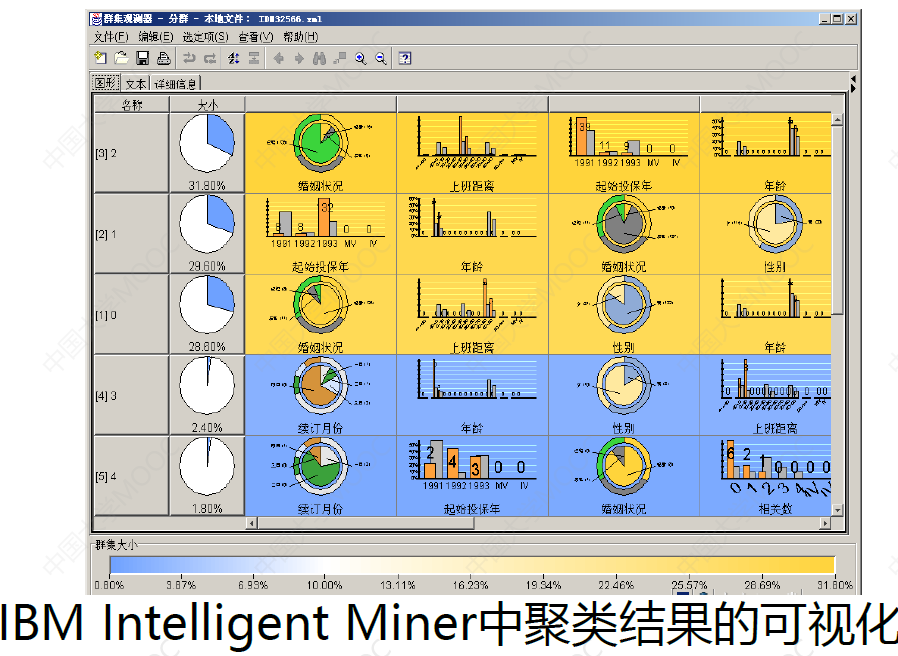Screen dimensions: 898x656
Task: Click the vertical scrollbar down arrow
Action: [837, 510]
